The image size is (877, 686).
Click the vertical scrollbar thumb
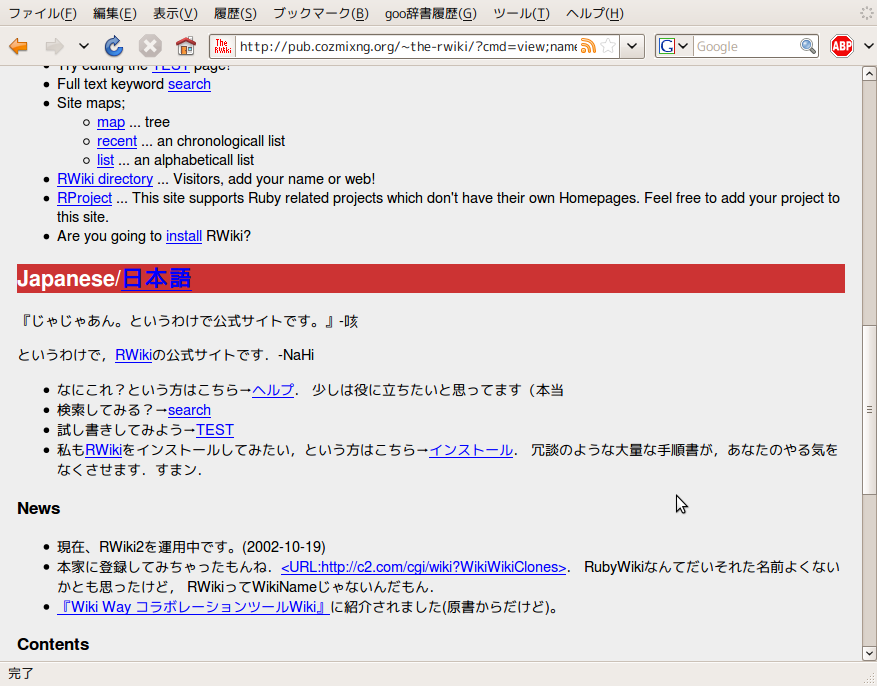point(869,410)
